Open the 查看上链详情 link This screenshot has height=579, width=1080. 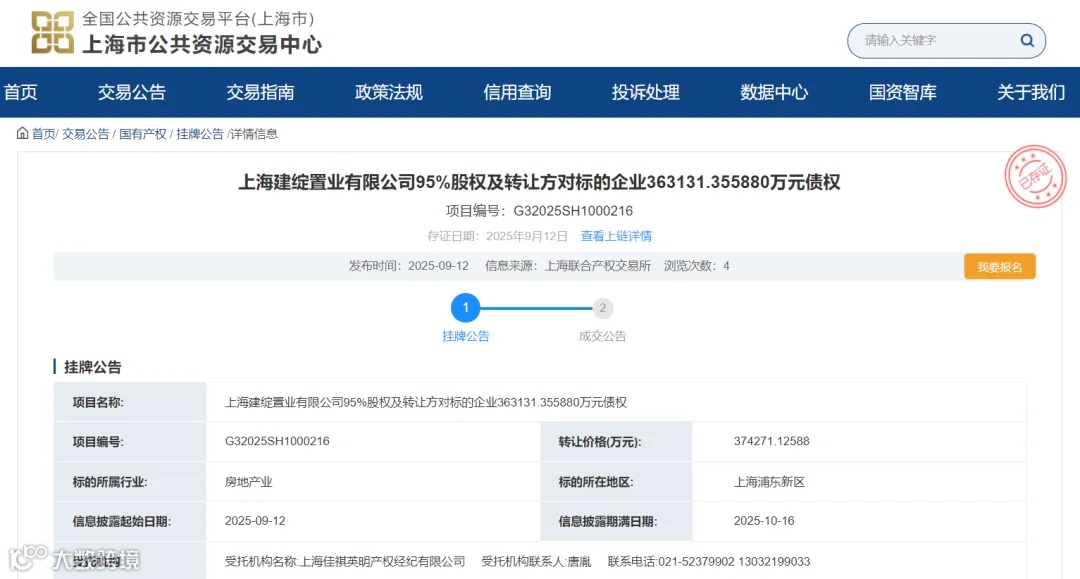coord(616,236)
